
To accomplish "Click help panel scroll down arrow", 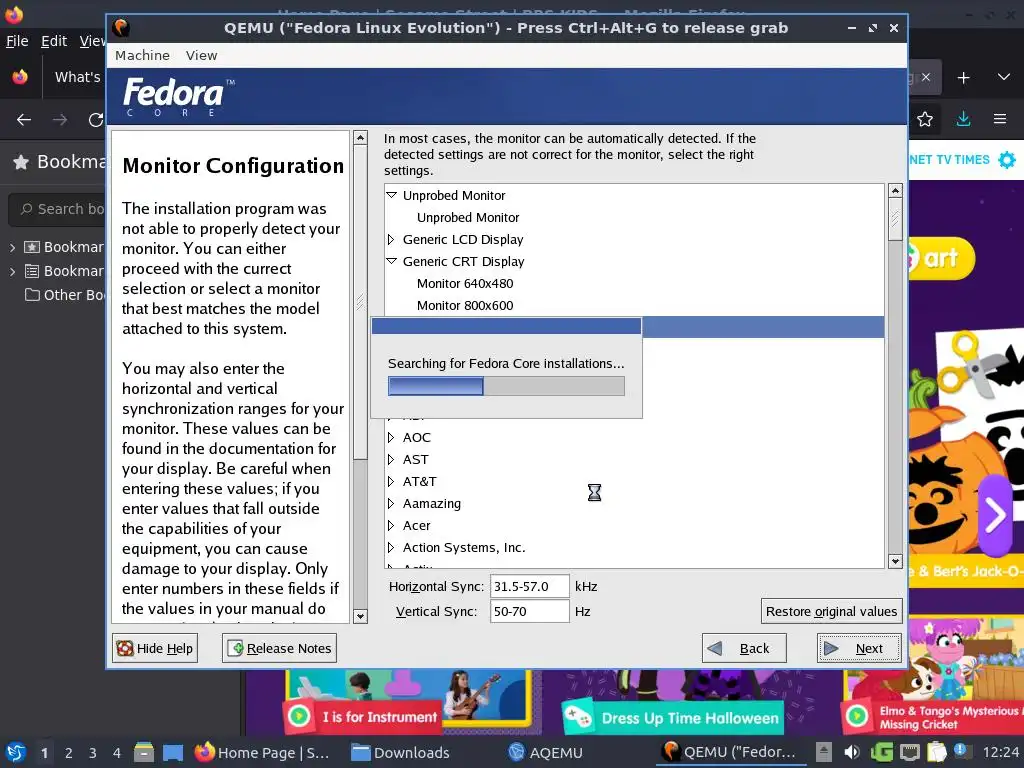I will [360, 616].
